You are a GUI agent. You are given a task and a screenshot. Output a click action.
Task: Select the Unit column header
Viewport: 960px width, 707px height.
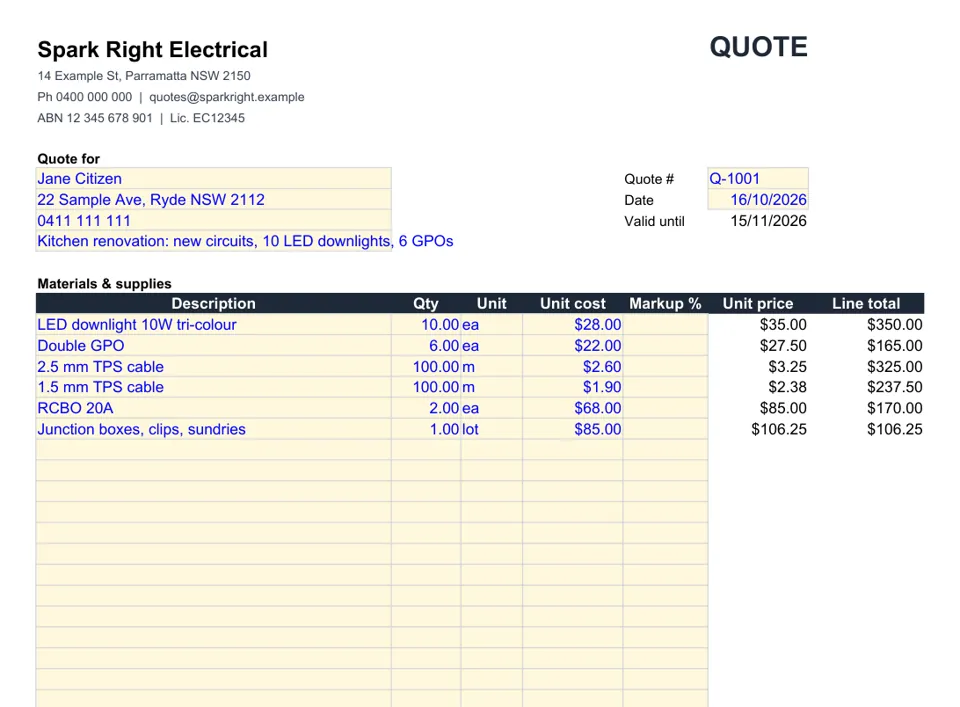tap(492, 304)
